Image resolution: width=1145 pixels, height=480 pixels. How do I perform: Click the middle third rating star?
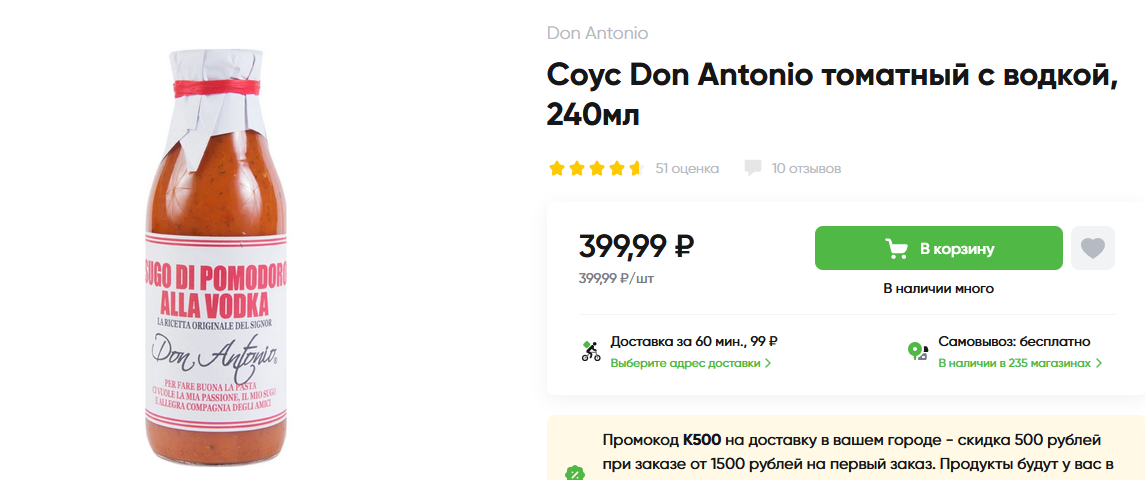pyautogui.click(x=596, y=168)
